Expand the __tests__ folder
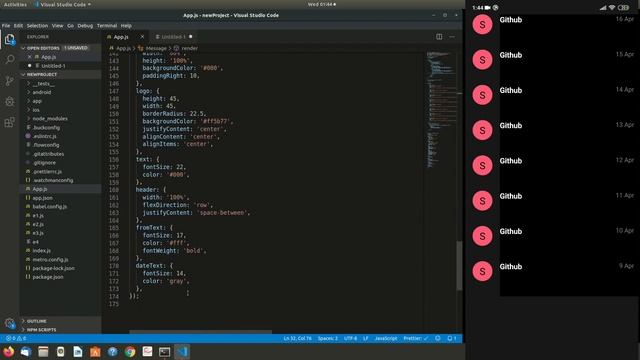This screenshot has width=640, height=360. click(x=43, y=84)
